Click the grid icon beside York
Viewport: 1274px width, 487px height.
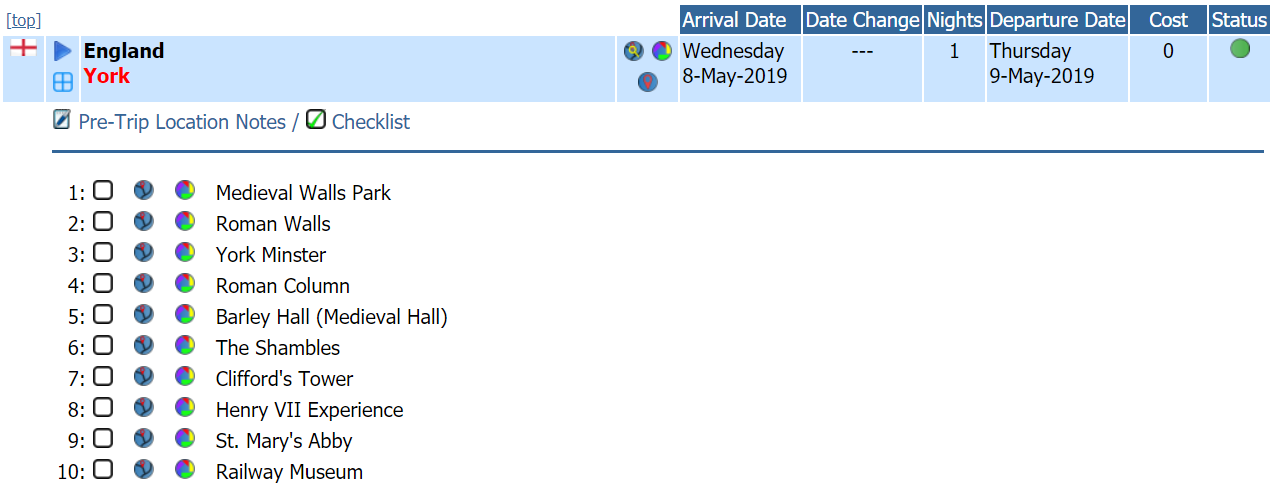tap(63, 83)
